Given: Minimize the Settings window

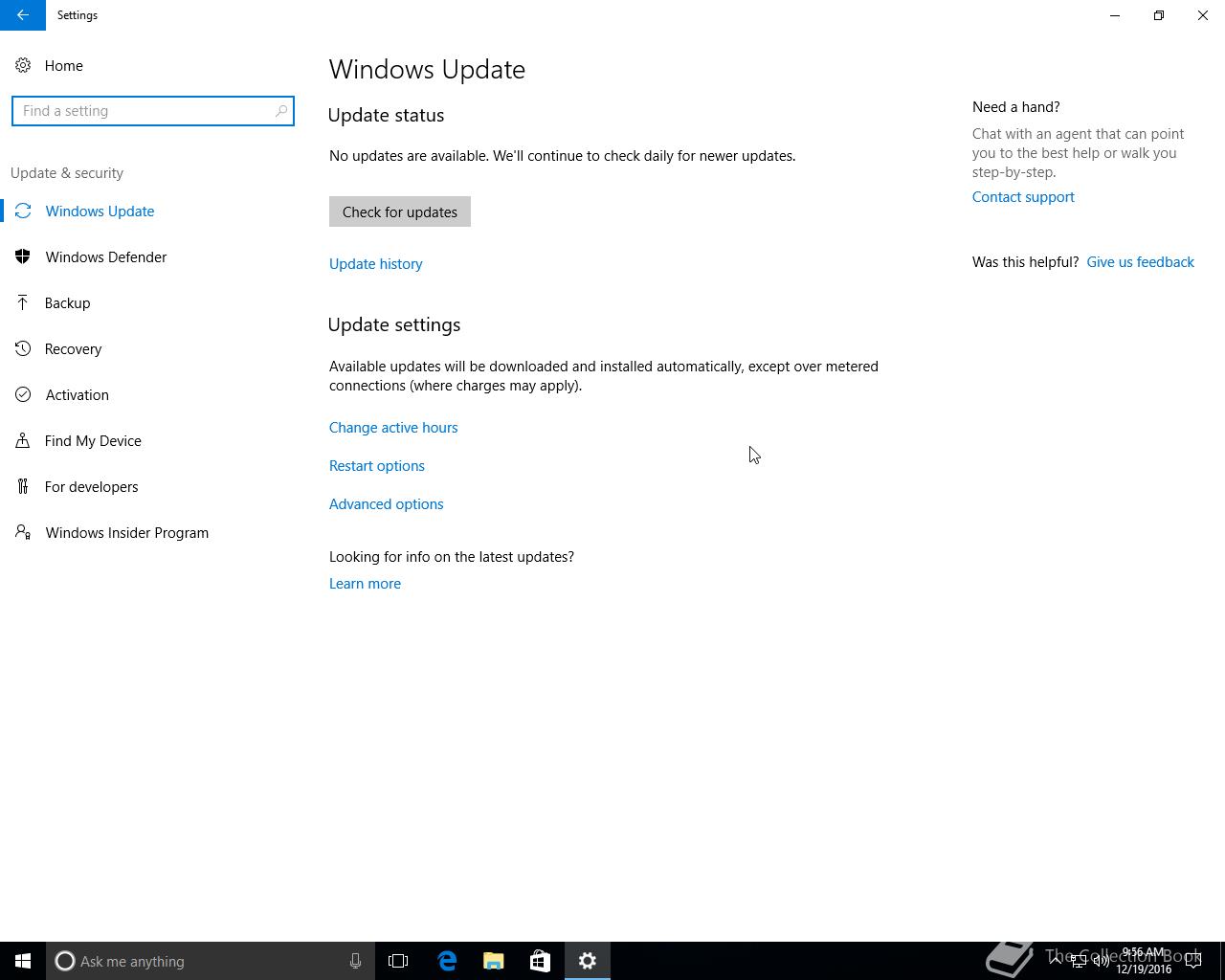Looking at the screenshot, I should coord(1115,15).
